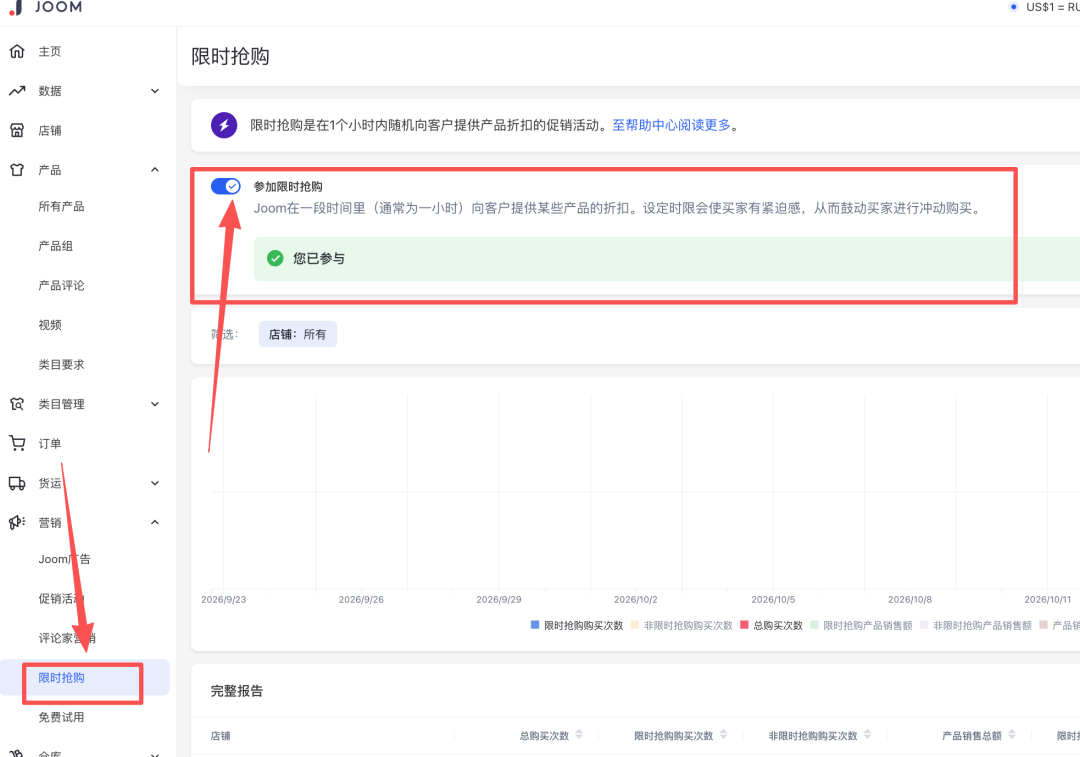1080x757 pixels.
Task: Click the purple lightning flash-sale icon
Action: pyautogui.click(x=224, y=125)
